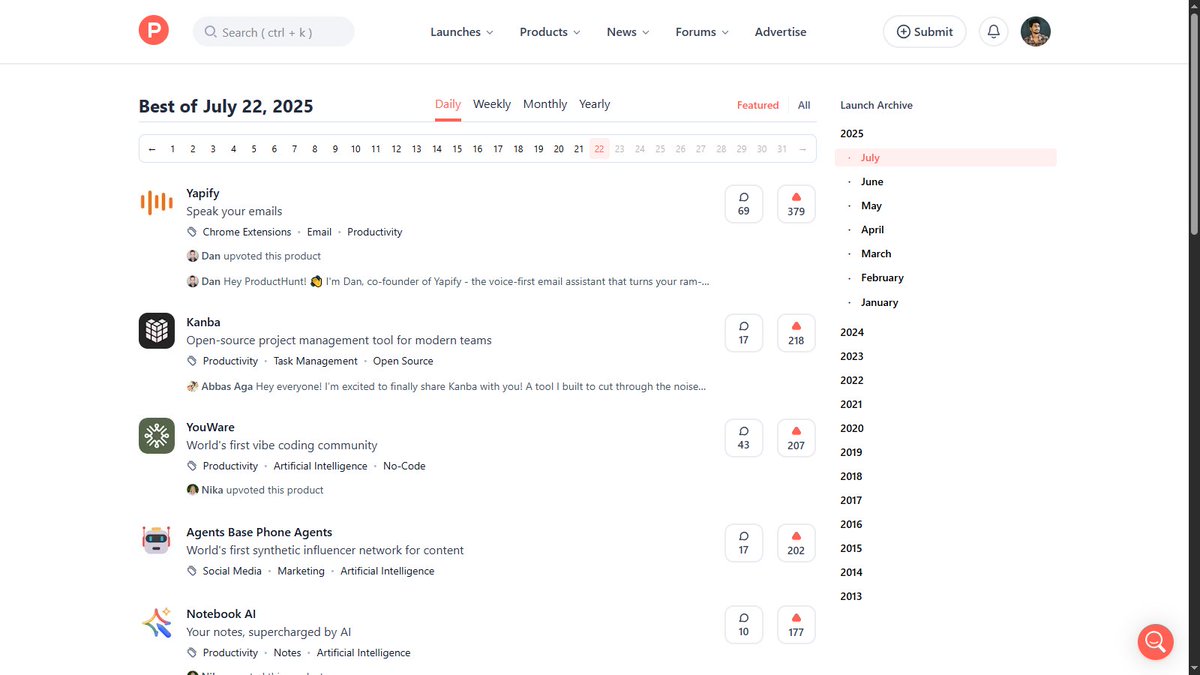The width and height of the screenshot is (1200, 675).
Task: Collapse the 2025 archive year
Action: coord(852,133)
